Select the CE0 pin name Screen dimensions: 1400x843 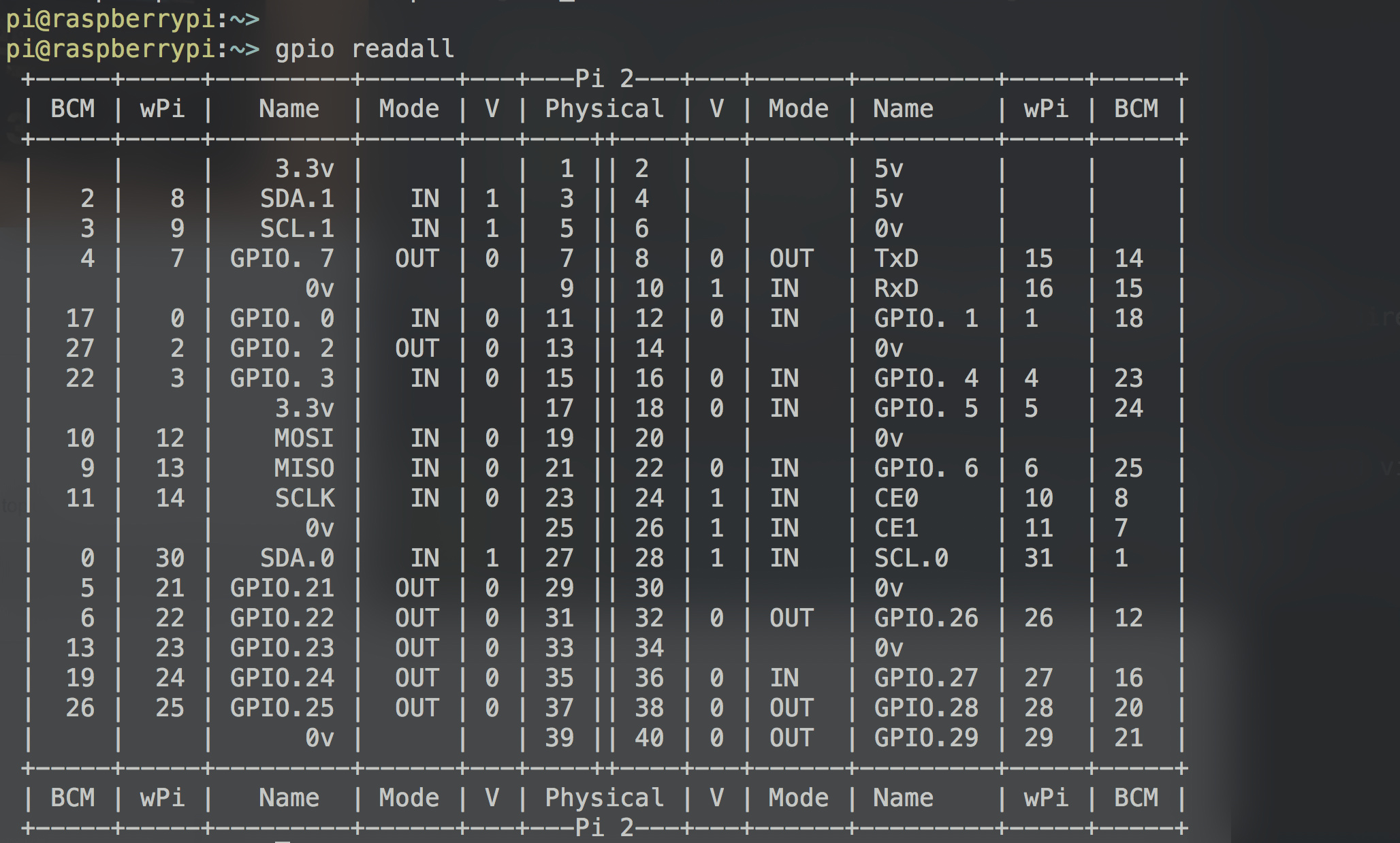pyautogui.click(x=896, y=498)
